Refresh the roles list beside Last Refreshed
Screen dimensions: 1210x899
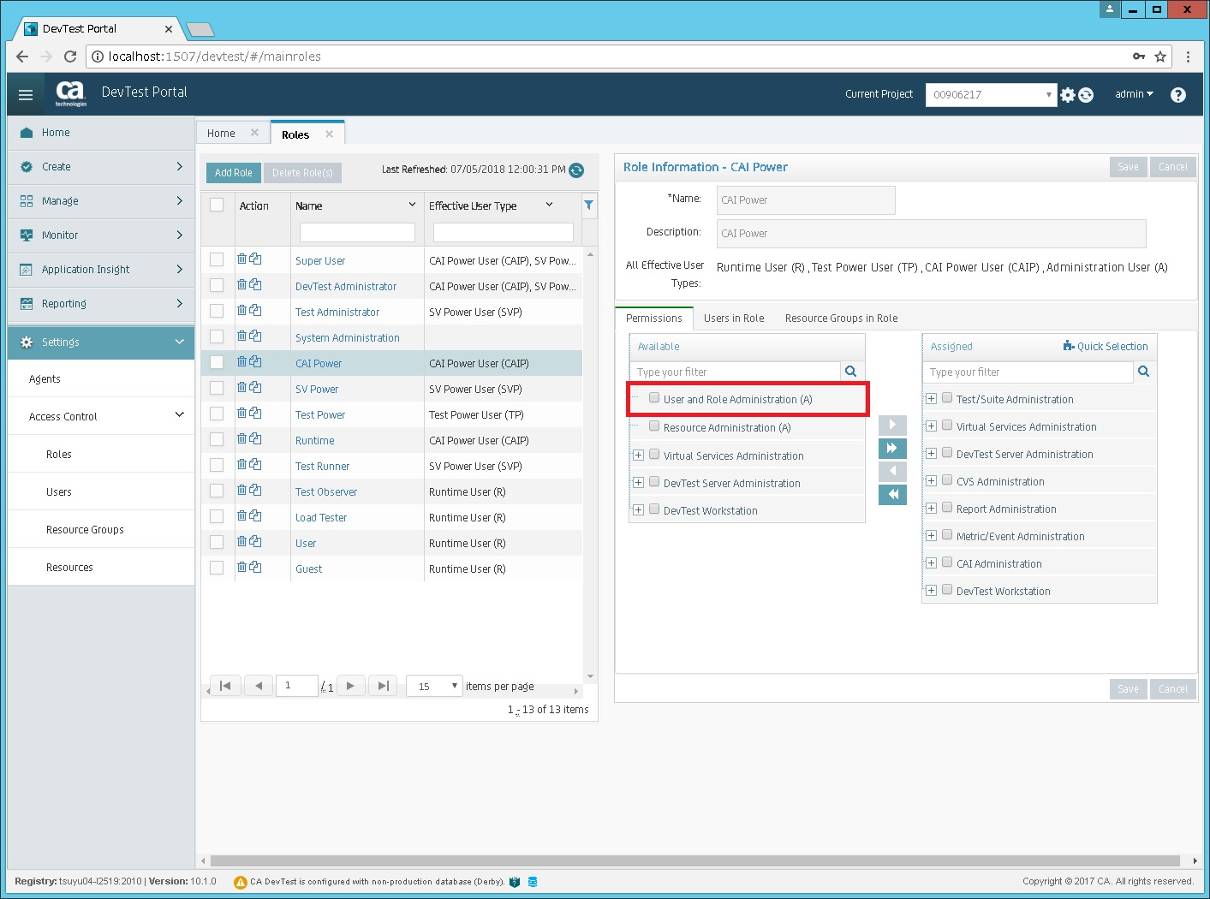(x=576, y=170)
